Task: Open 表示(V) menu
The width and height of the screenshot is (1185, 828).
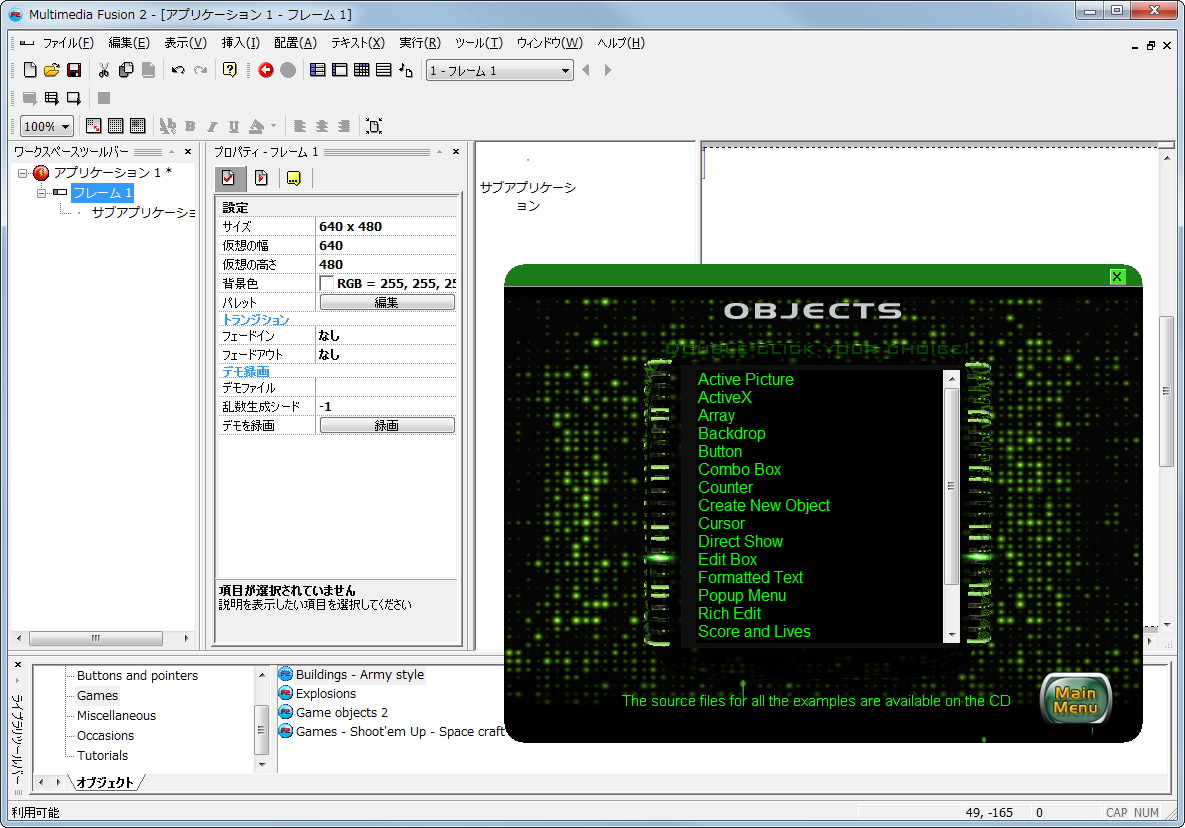Action: (185, 43)
